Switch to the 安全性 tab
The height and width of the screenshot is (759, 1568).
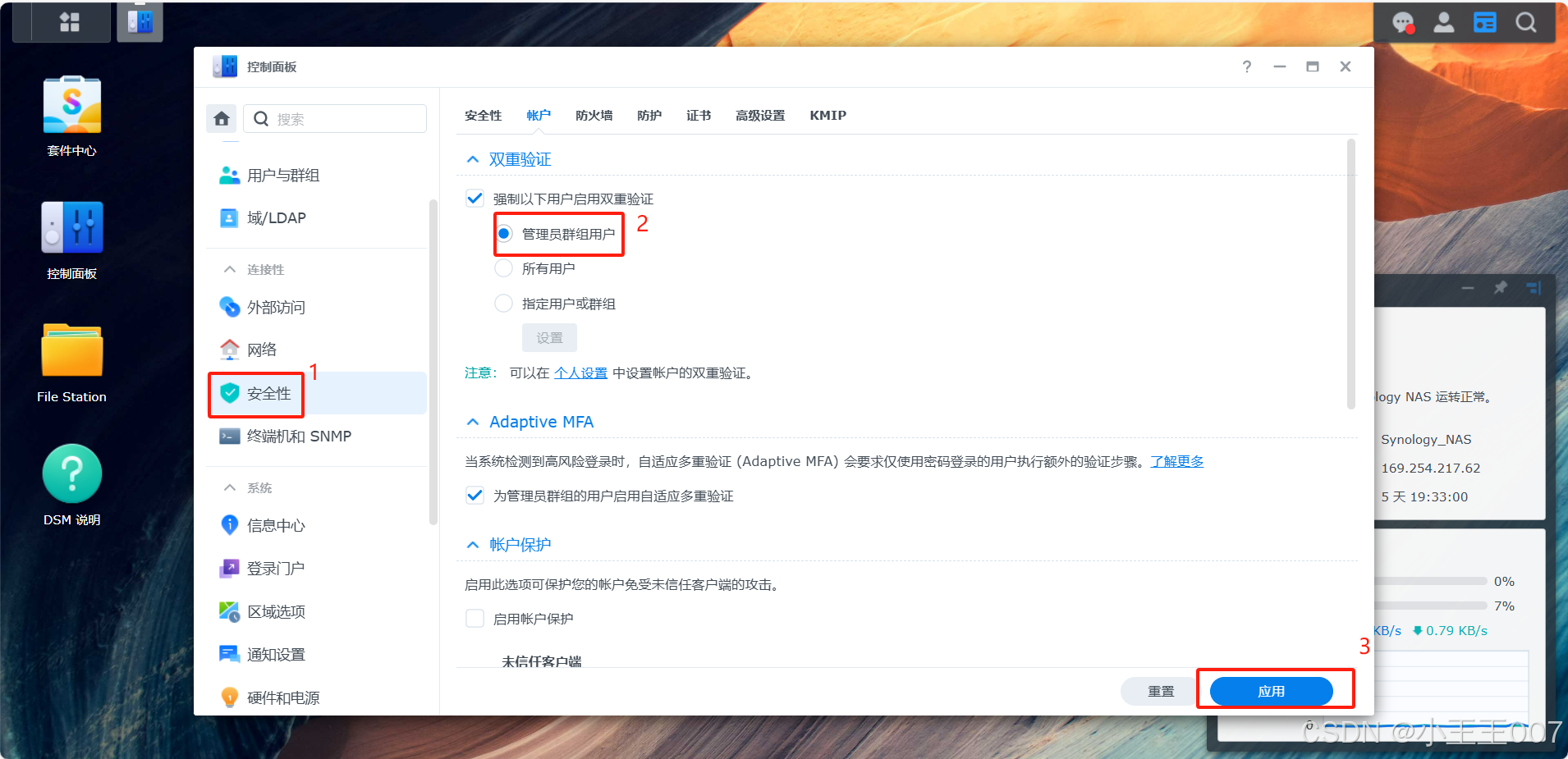tap(483, 116)
